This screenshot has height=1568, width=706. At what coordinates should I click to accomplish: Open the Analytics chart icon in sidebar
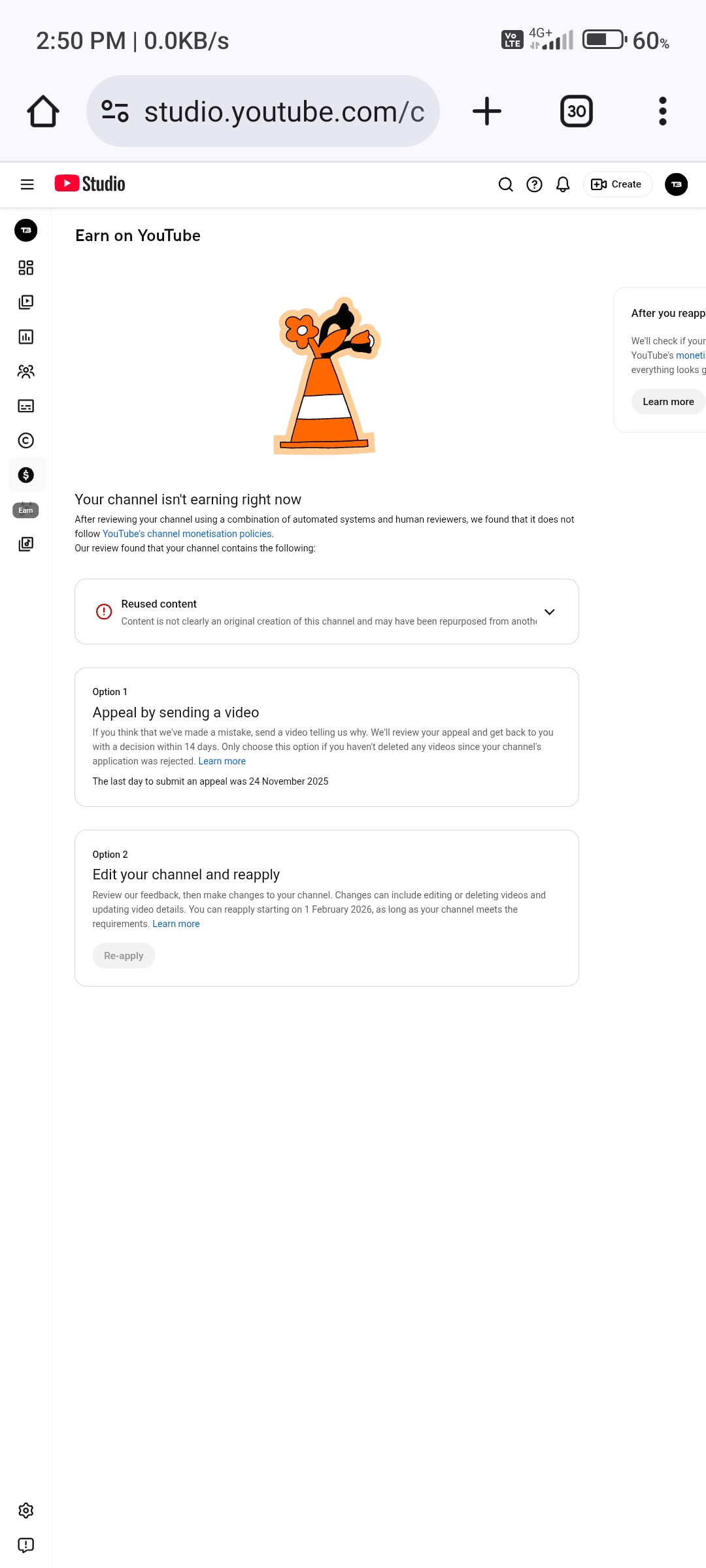pos(26,337)
